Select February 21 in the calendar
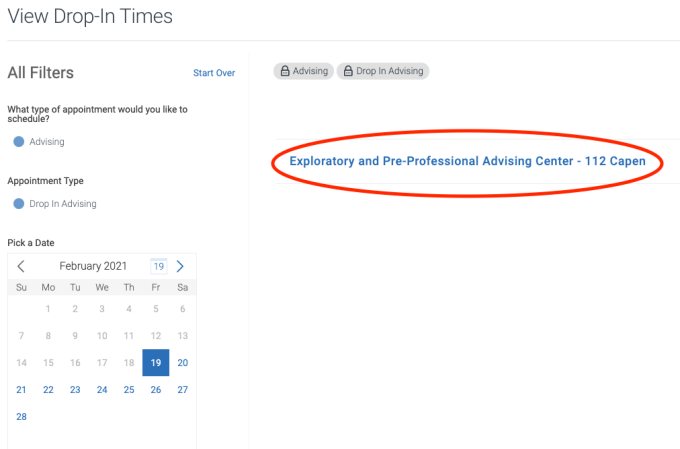Viewport: 680px width, 449px height. tap(21, 390)
